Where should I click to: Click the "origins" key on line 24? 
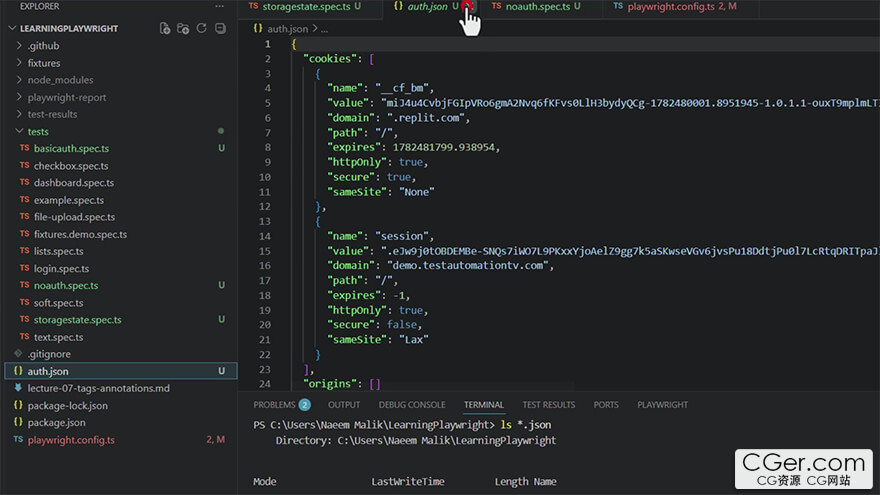tap(330, 384)
